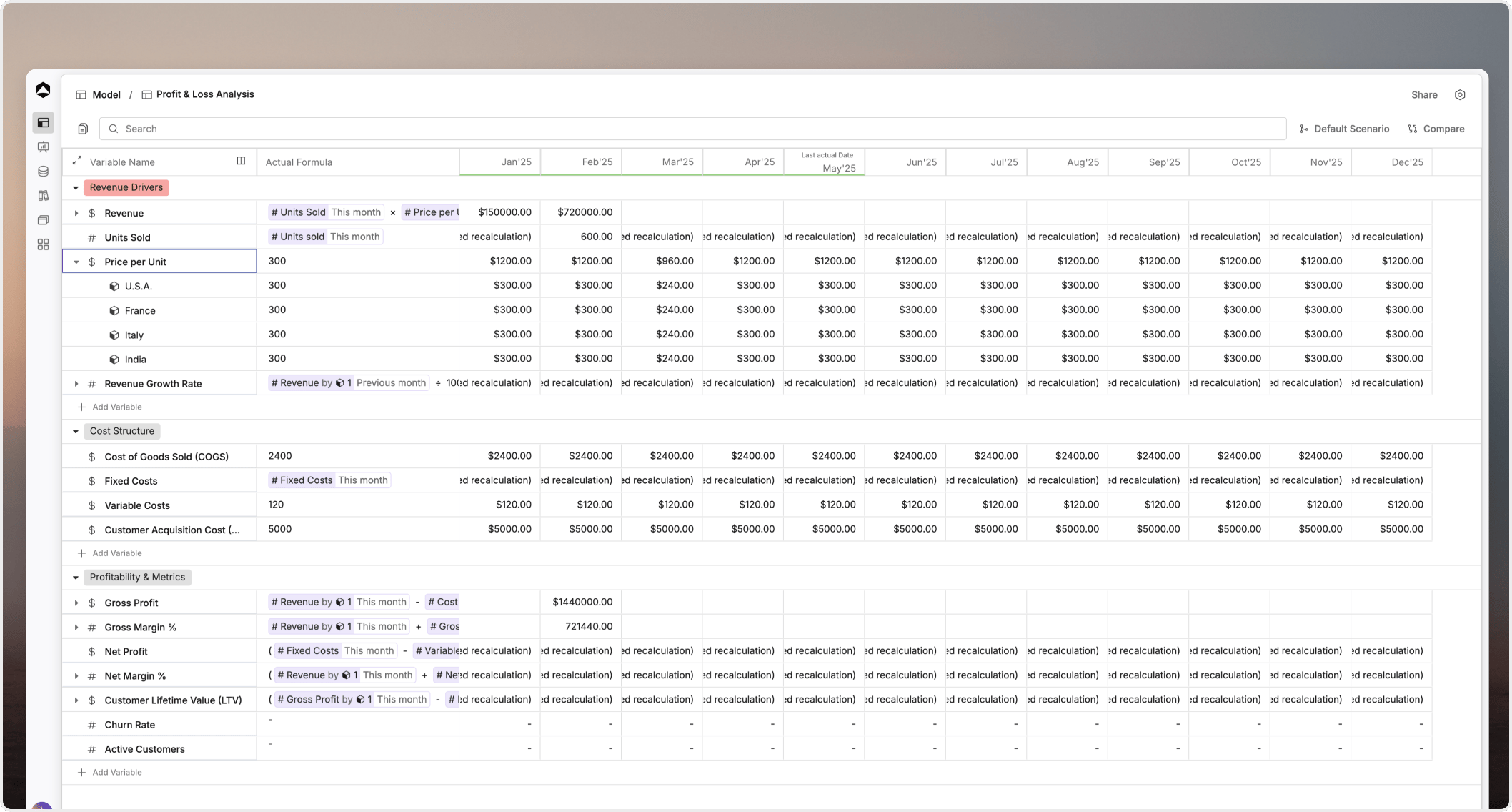
Task: Click the cube icon on the India row
Action: (114, 360)
